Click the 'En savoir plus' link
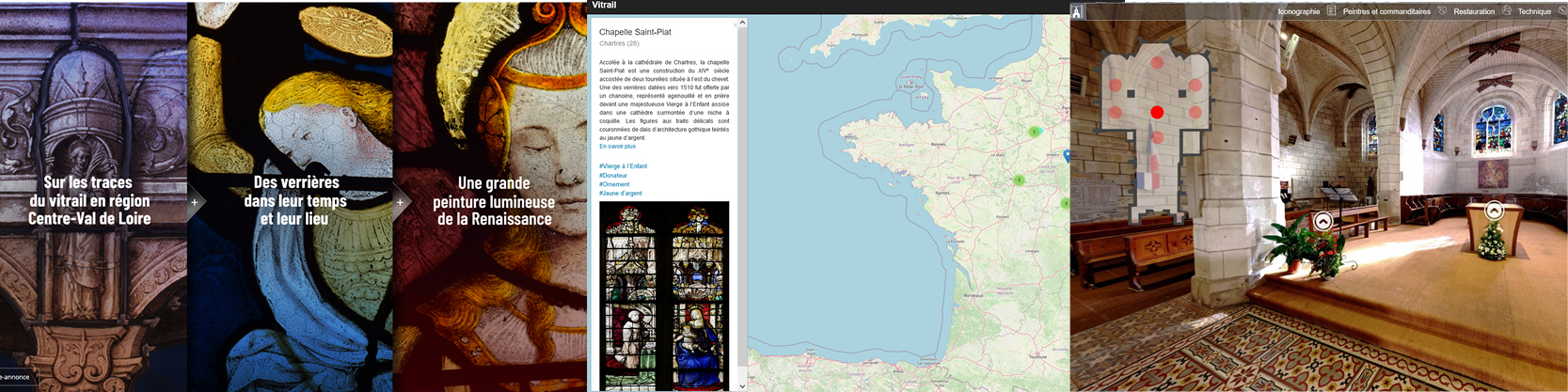 click(617, 147)
